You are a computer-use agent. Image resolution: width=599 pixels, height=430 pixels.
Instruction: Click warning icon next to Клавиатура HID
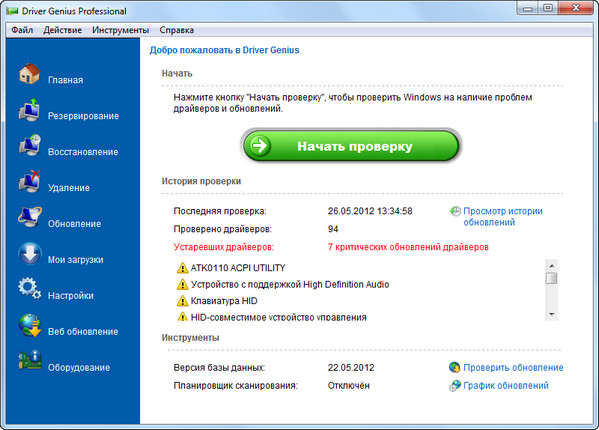click(183, 301)
